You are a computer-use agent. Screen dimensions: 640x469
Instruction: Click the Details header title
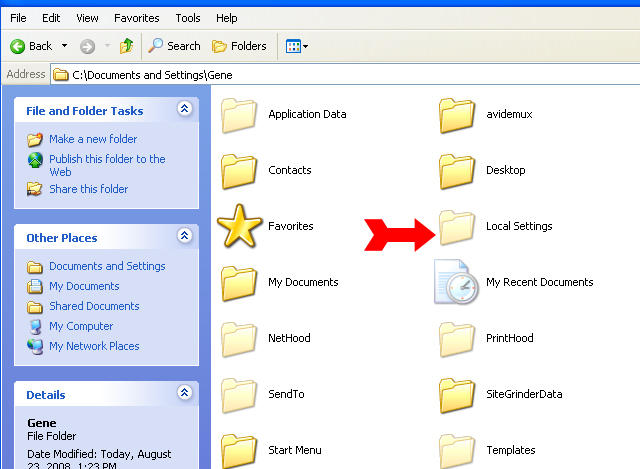click(46, 395)
